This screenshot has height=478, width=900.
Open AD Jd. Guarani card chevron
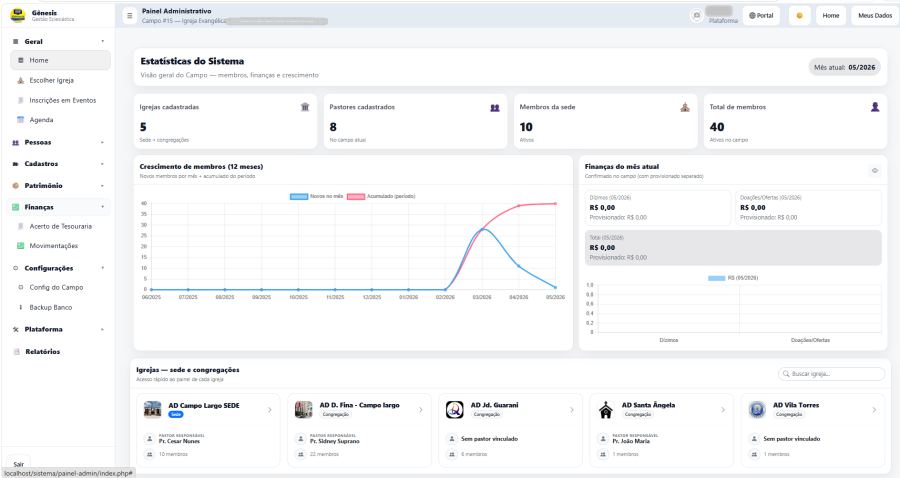click(572, 410)
